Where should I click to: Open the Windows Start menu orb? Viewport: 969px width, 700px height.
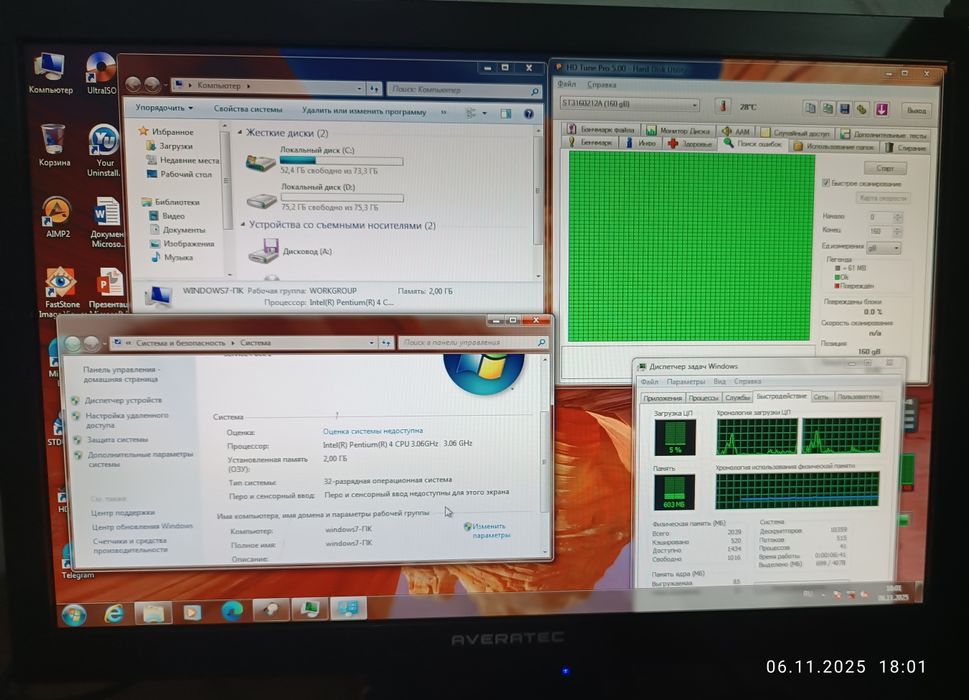pyautogui.click(x=74, y=615)
